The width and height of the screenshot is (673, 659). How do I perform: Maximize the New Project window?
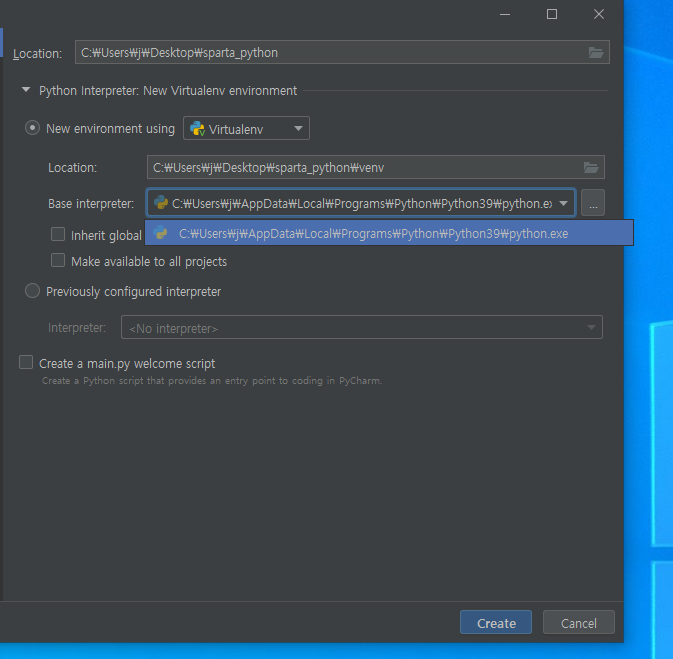552,14
